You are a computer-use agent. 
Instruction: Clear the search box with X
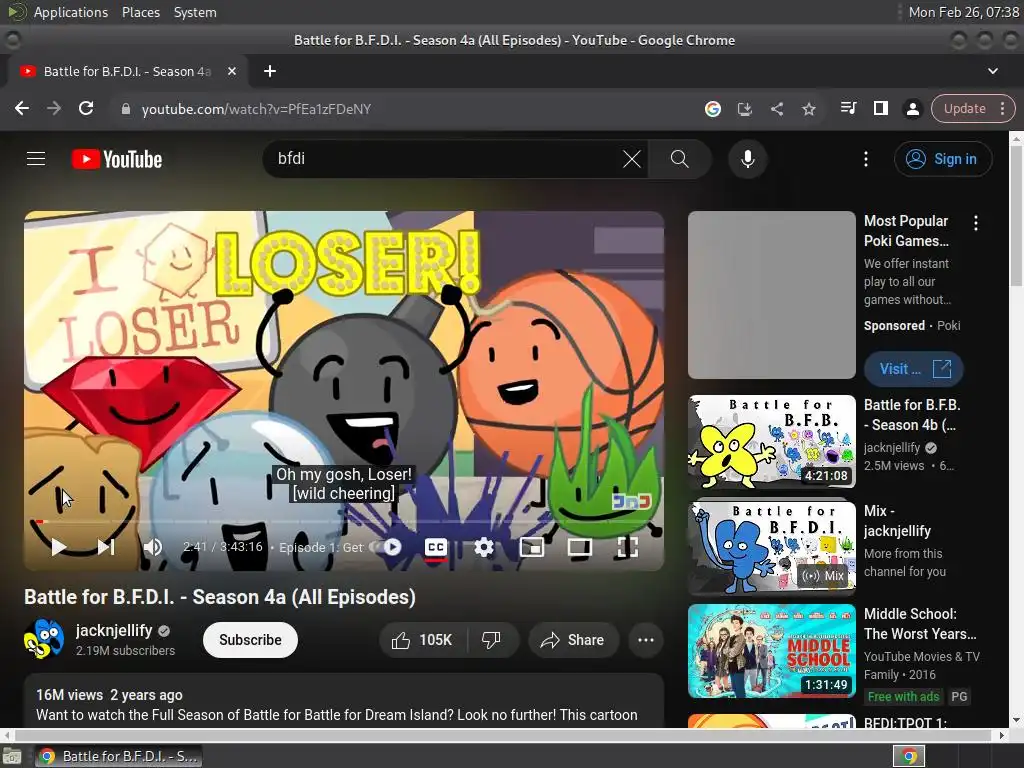tap(632, 159)
